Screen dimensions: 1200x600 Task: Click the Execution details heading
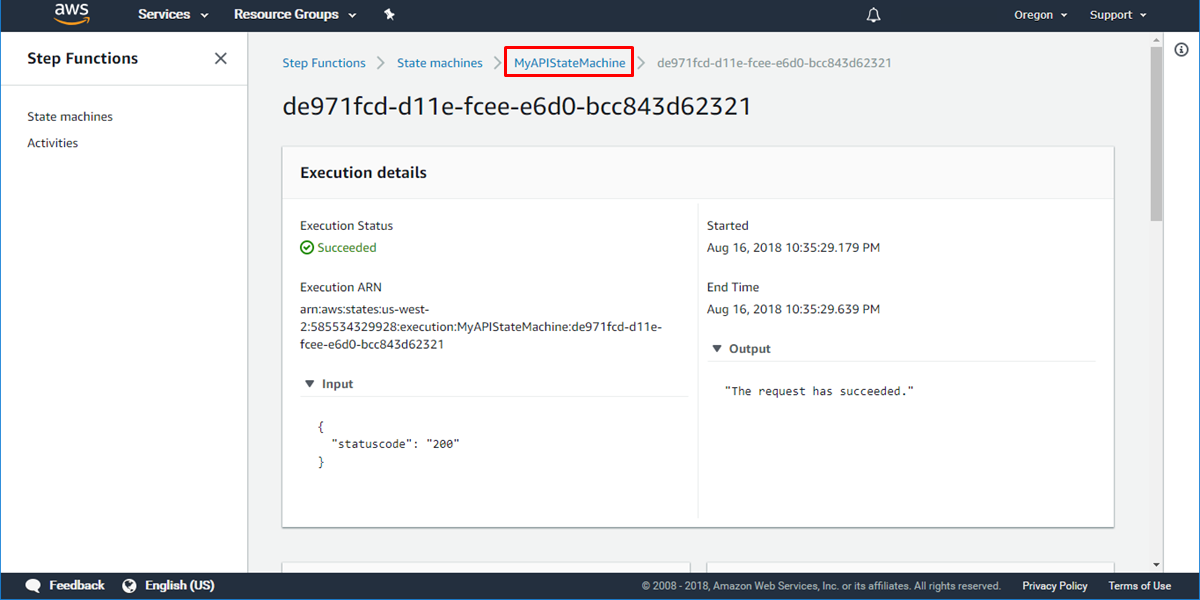(x=363, y=173)
